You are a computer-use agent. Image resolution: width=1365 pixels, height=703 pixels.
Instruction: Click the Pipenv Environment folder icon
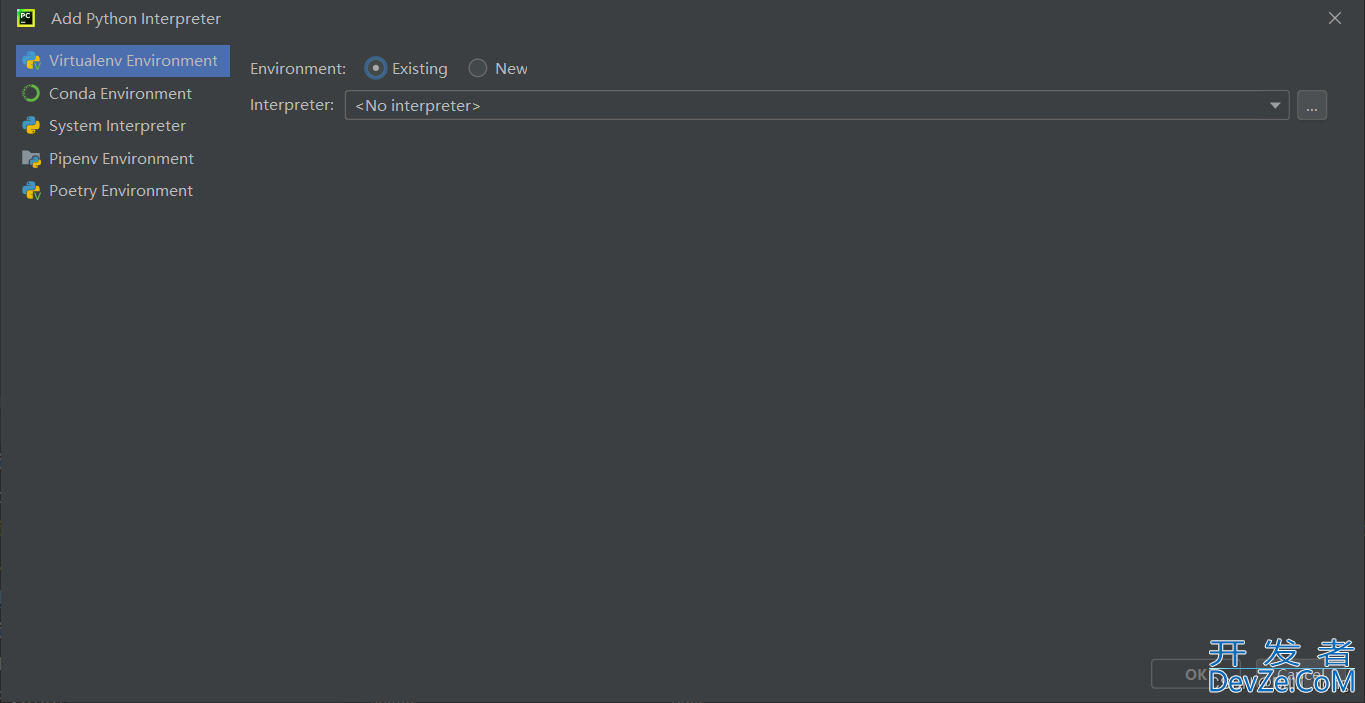click(32, 159)
